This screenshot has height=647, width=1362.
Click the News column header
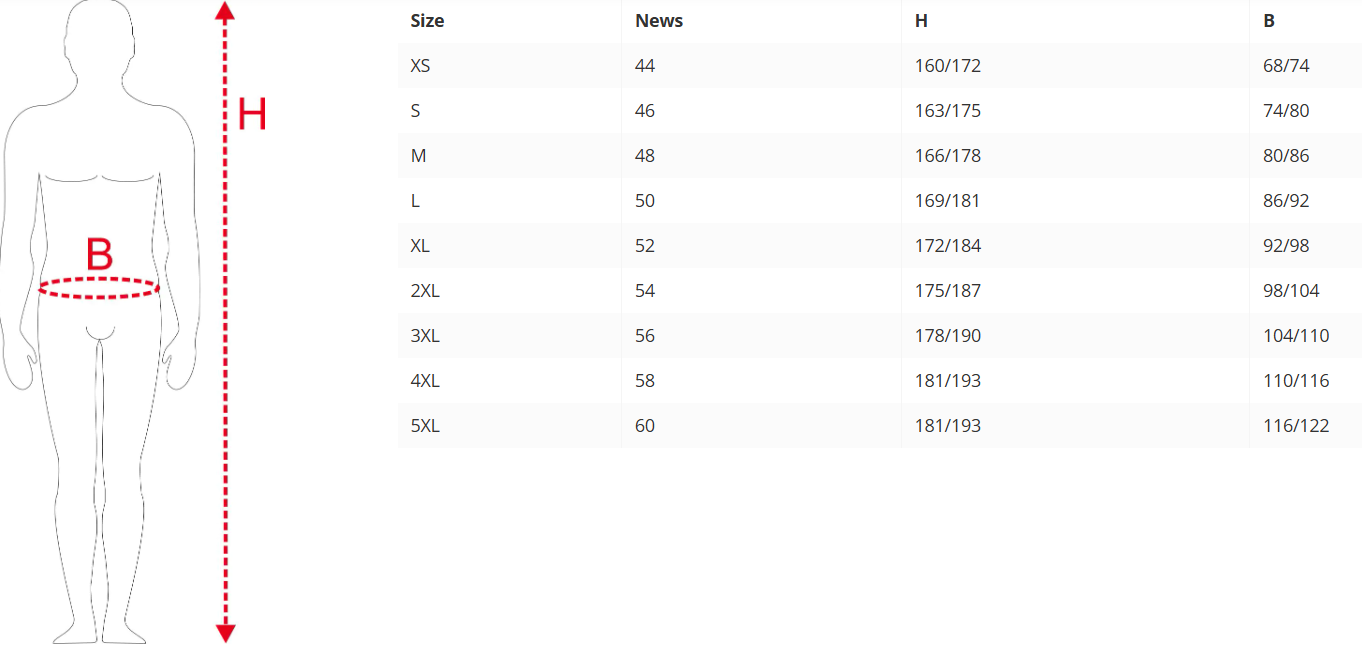click(x=659, y=21)
